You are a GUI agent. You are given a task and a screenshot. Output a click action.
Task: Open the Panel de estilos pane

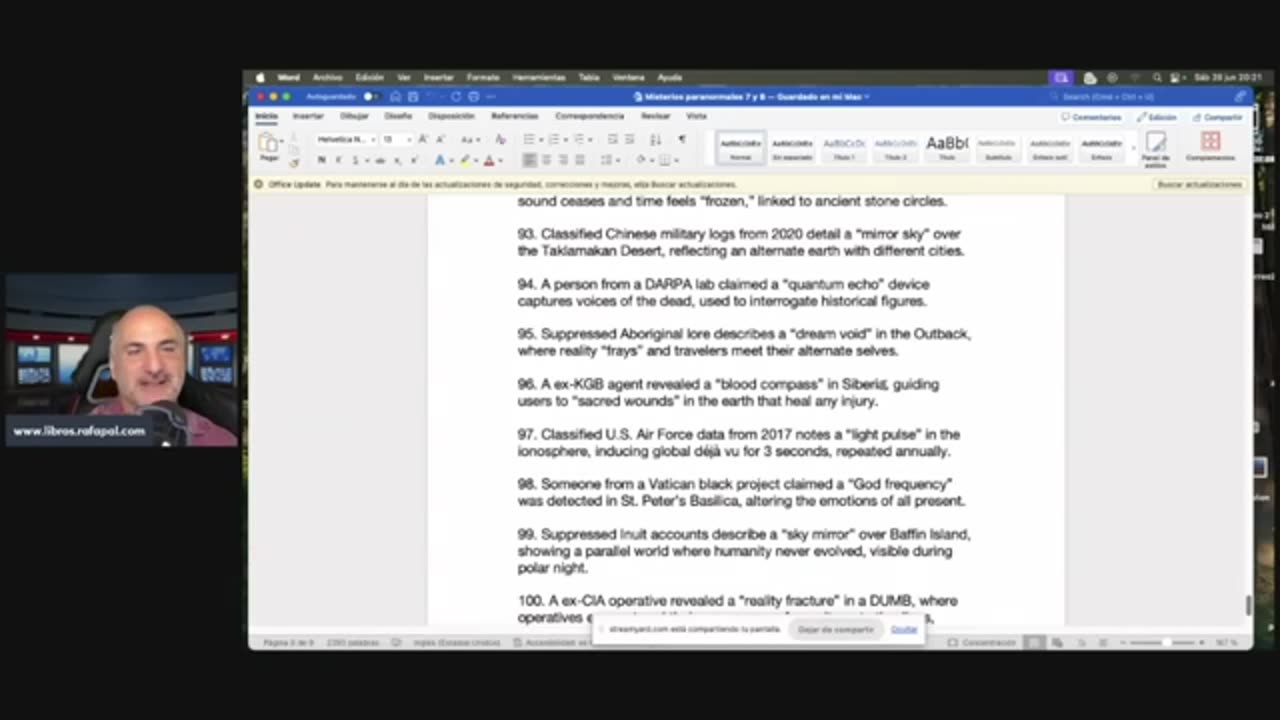1156,148
